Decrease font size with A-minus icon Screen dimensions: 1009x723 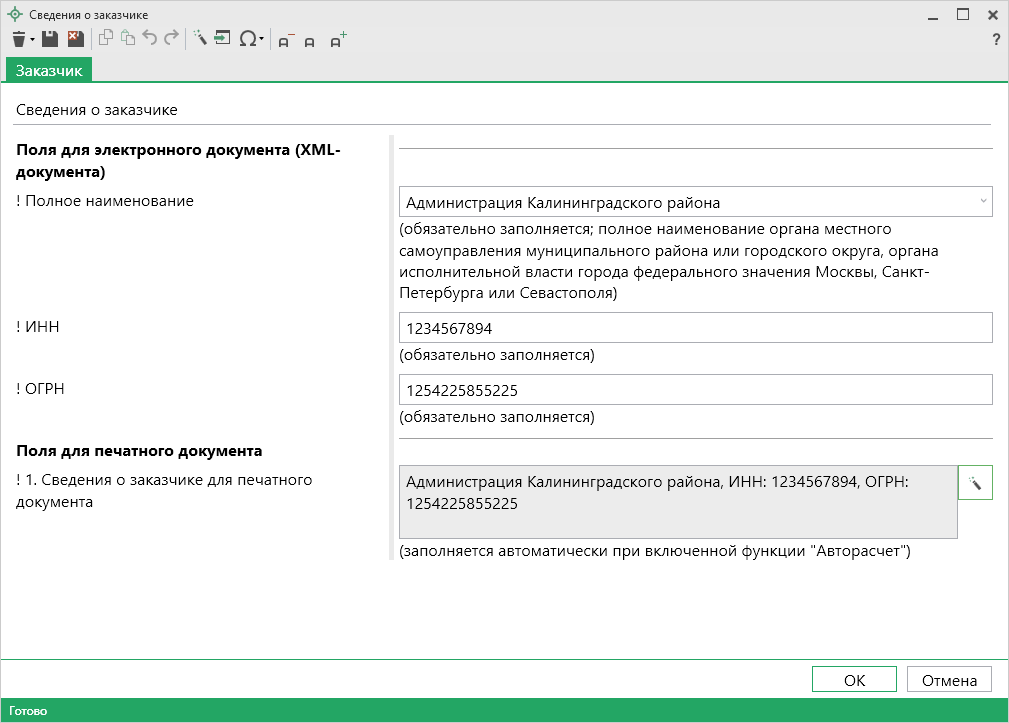(285, 40)
